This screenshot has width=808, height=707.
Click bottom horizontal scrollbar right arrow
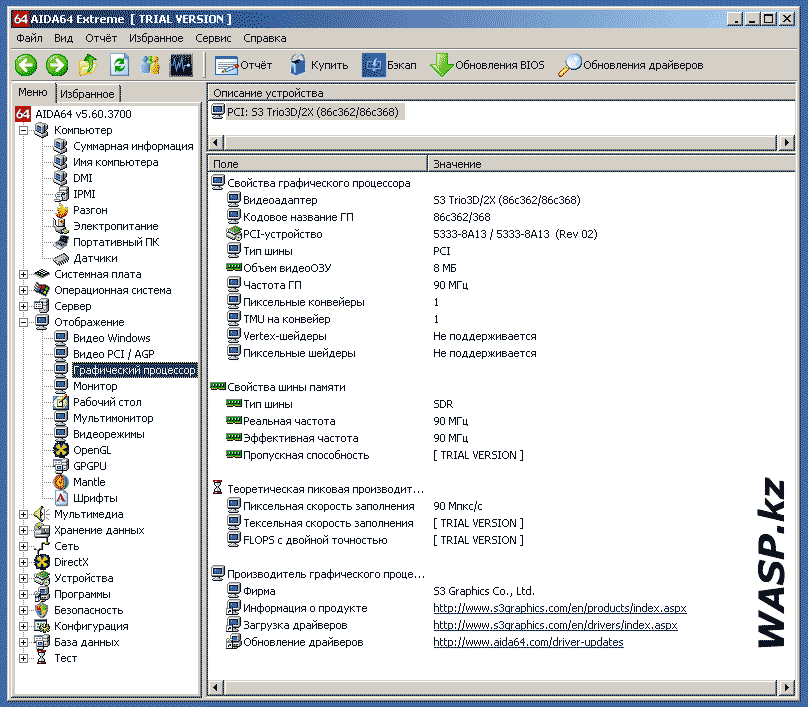(786, 687)
